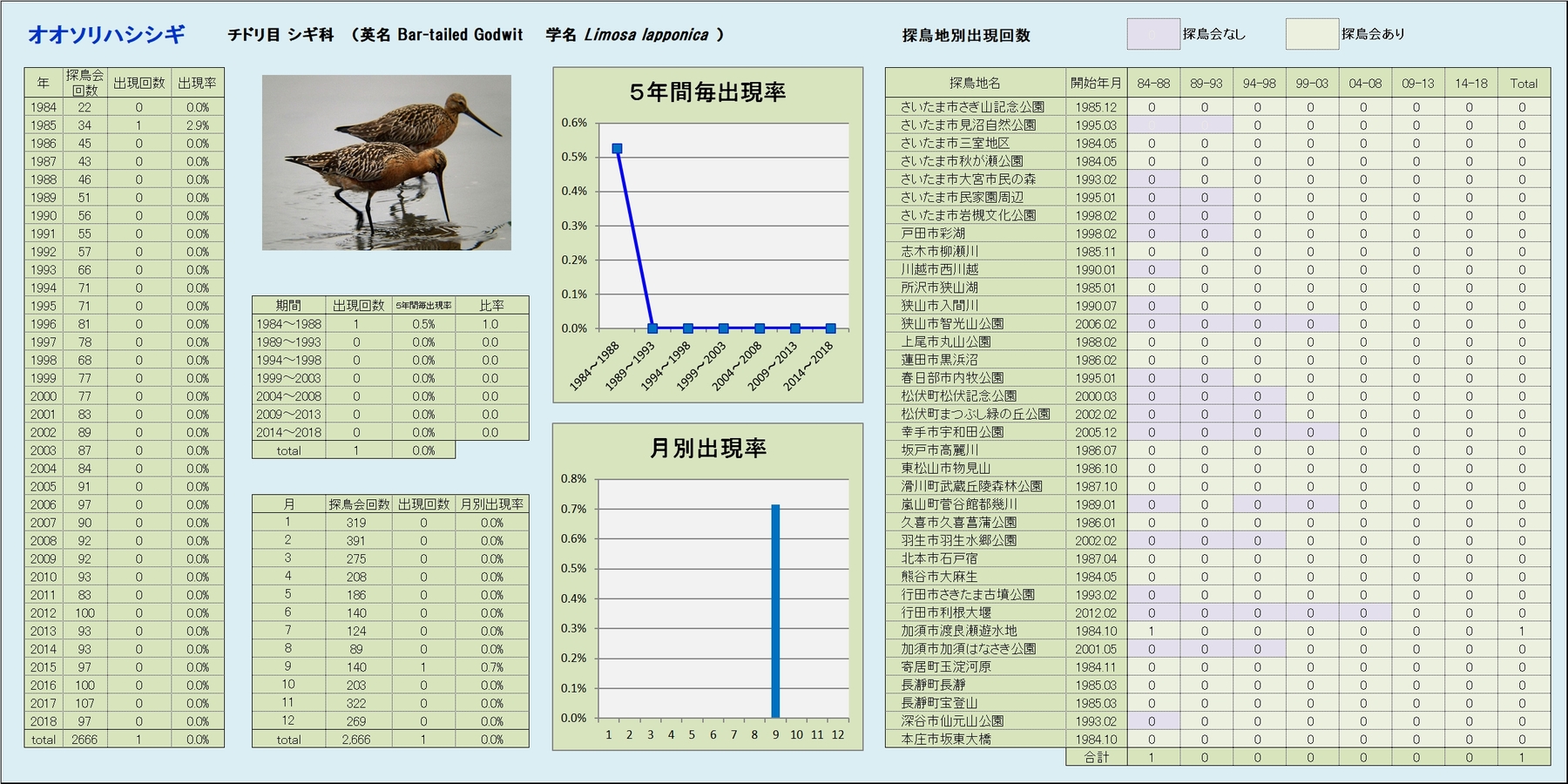
Task: Select the 探鳥地別出現回数 heading
Action: [x=966, y=35]
